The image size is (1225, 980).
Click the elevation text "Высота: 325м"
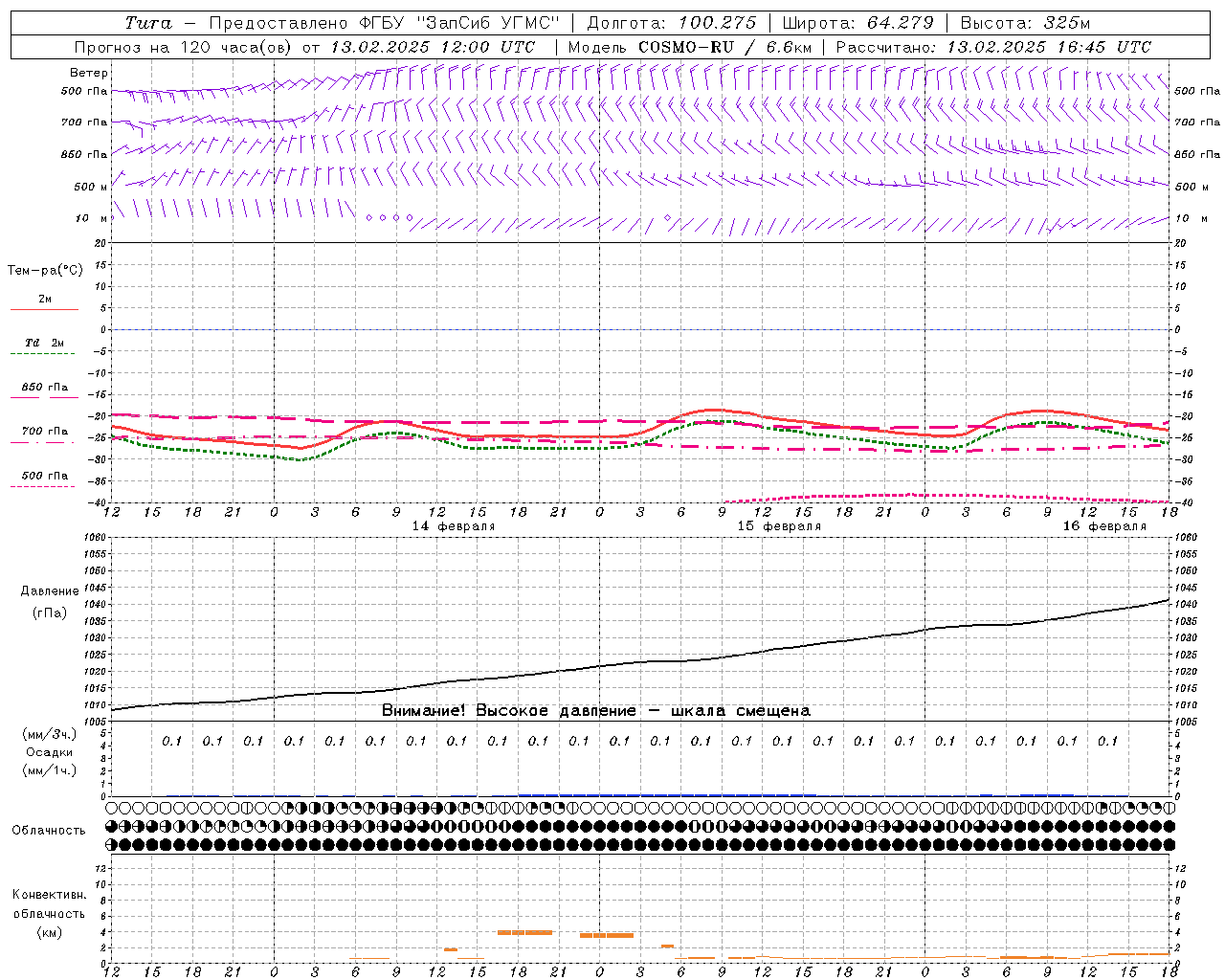tap(1025, 23)
